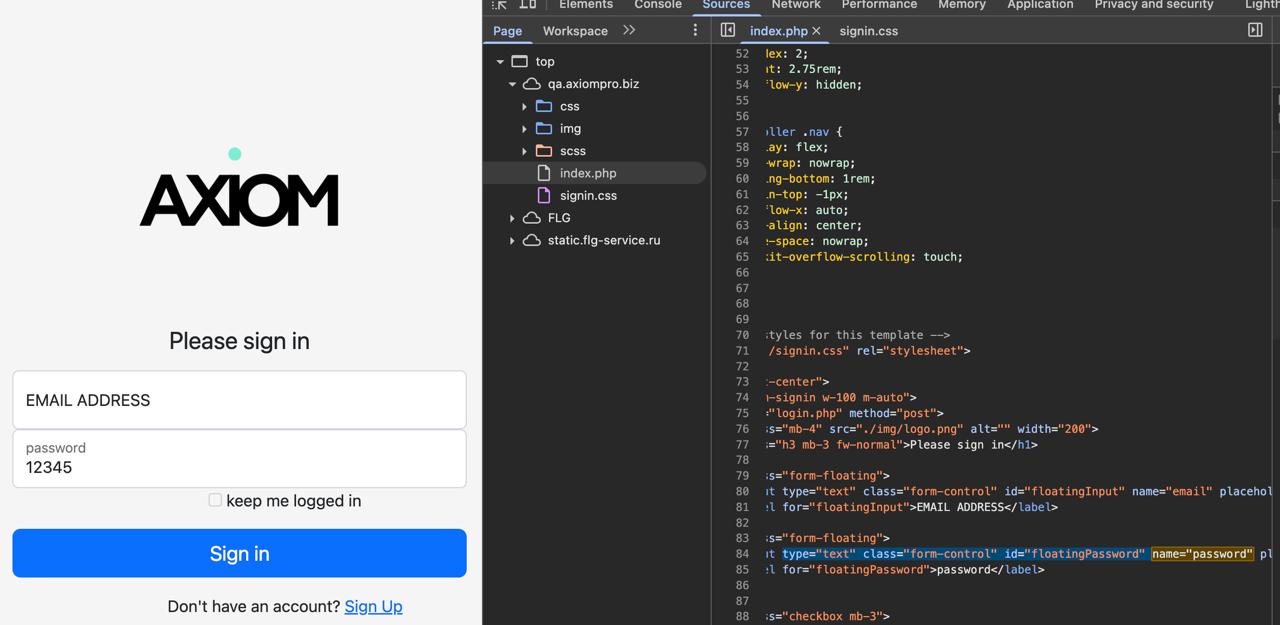
Task: Open the Sources panel three-dot menu
Action: click(x=695, y=31)
